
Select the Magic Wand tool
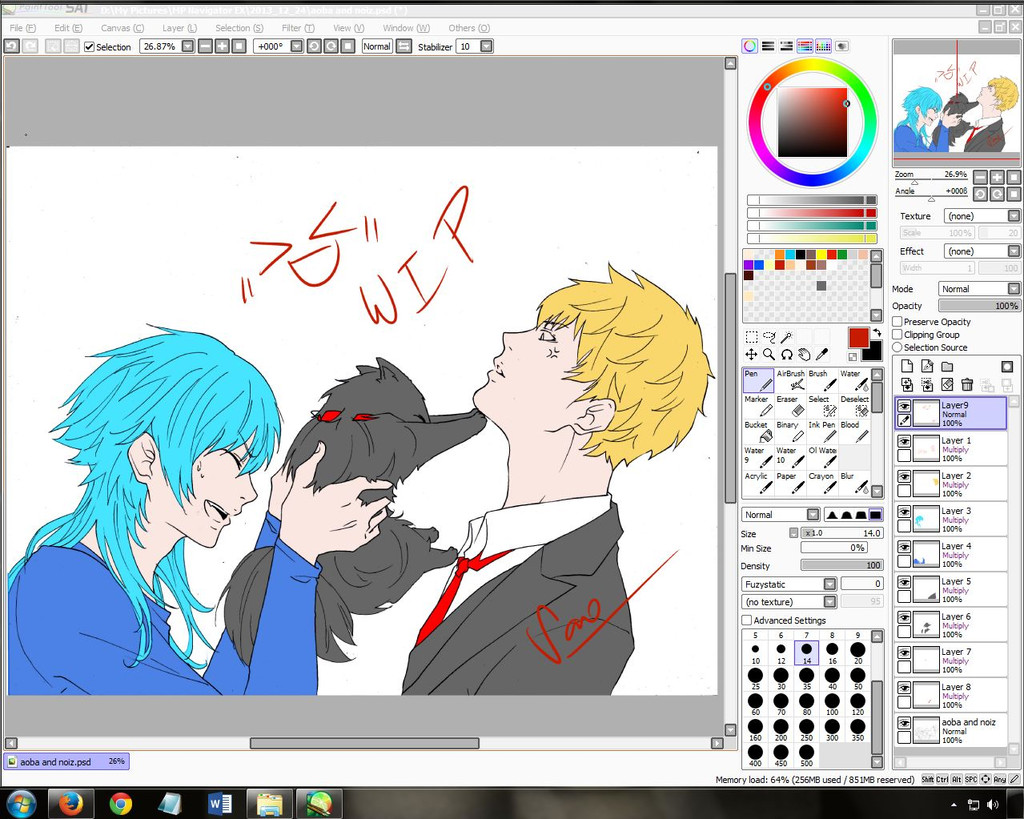pyautogui.click(x=787, y=337)
